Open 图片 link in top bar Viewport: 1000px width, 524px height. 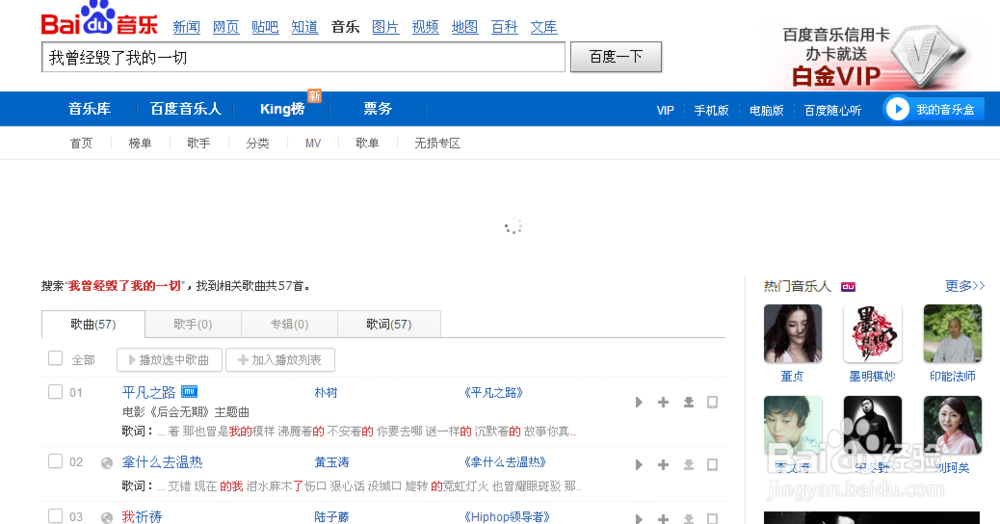[385, 27]
